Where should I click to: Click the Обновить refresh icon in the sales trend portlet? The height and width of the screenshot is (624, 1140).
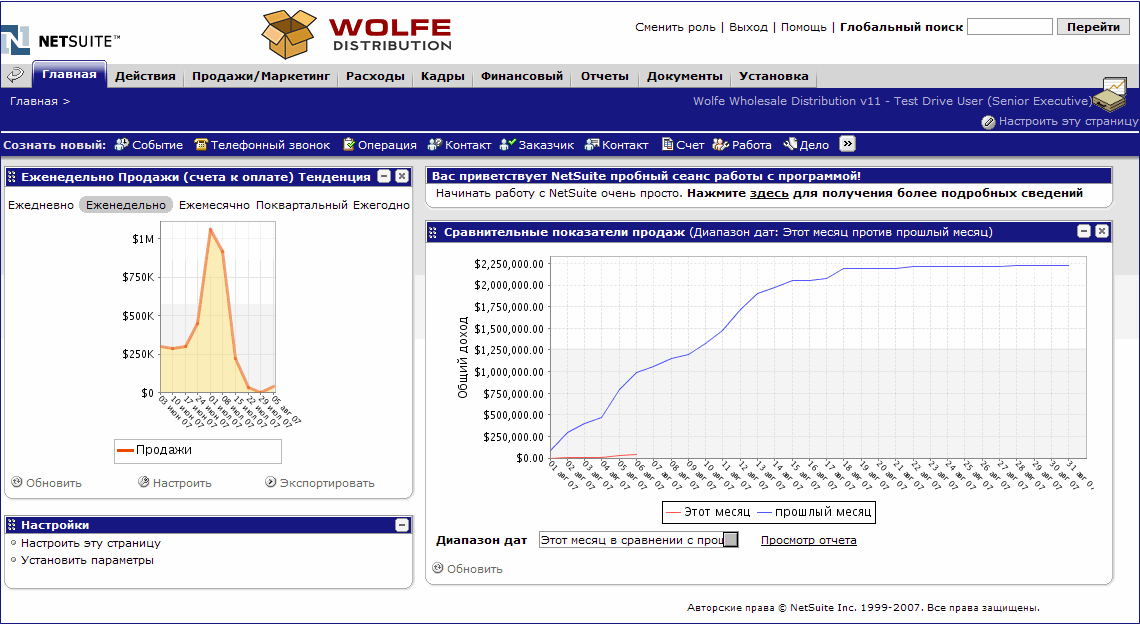click(17, 481)
